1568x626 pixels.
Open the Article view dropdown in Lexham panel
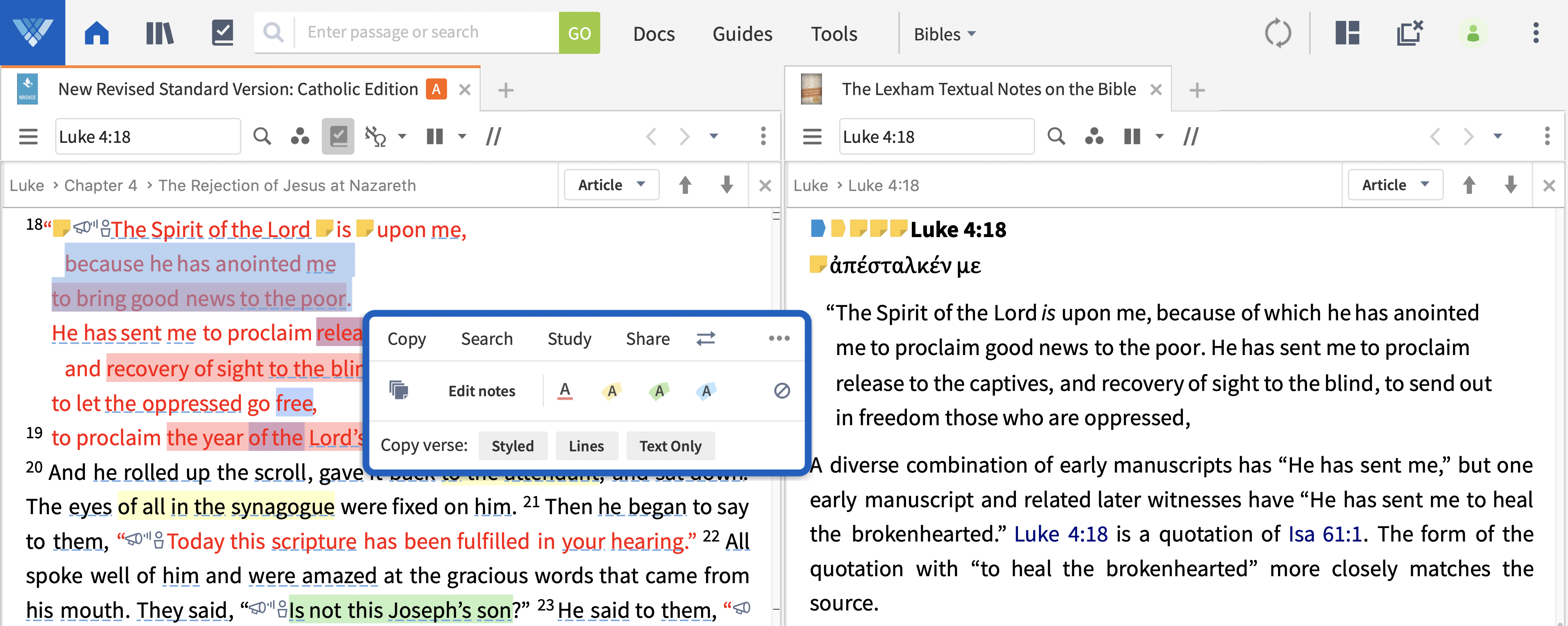pos(1394,184)
